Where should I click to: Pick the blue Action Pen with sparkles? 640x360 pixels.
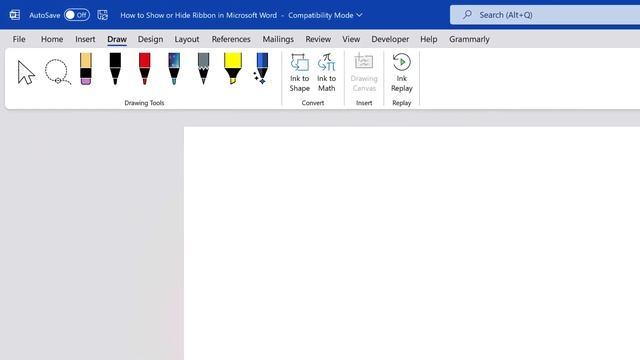pos(261,69)
